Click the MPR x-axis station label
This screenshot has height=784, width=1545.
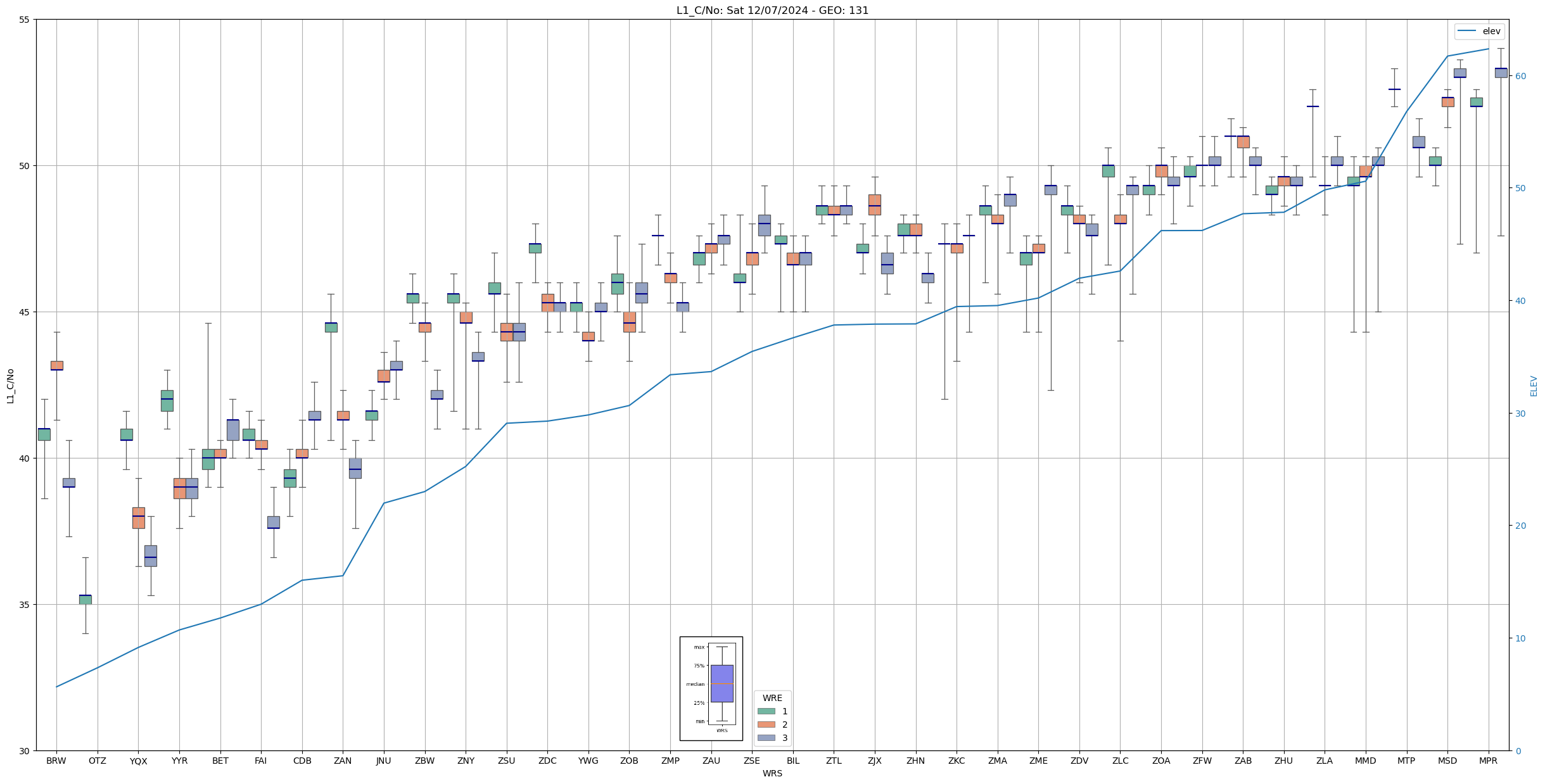click(1488, 761)
